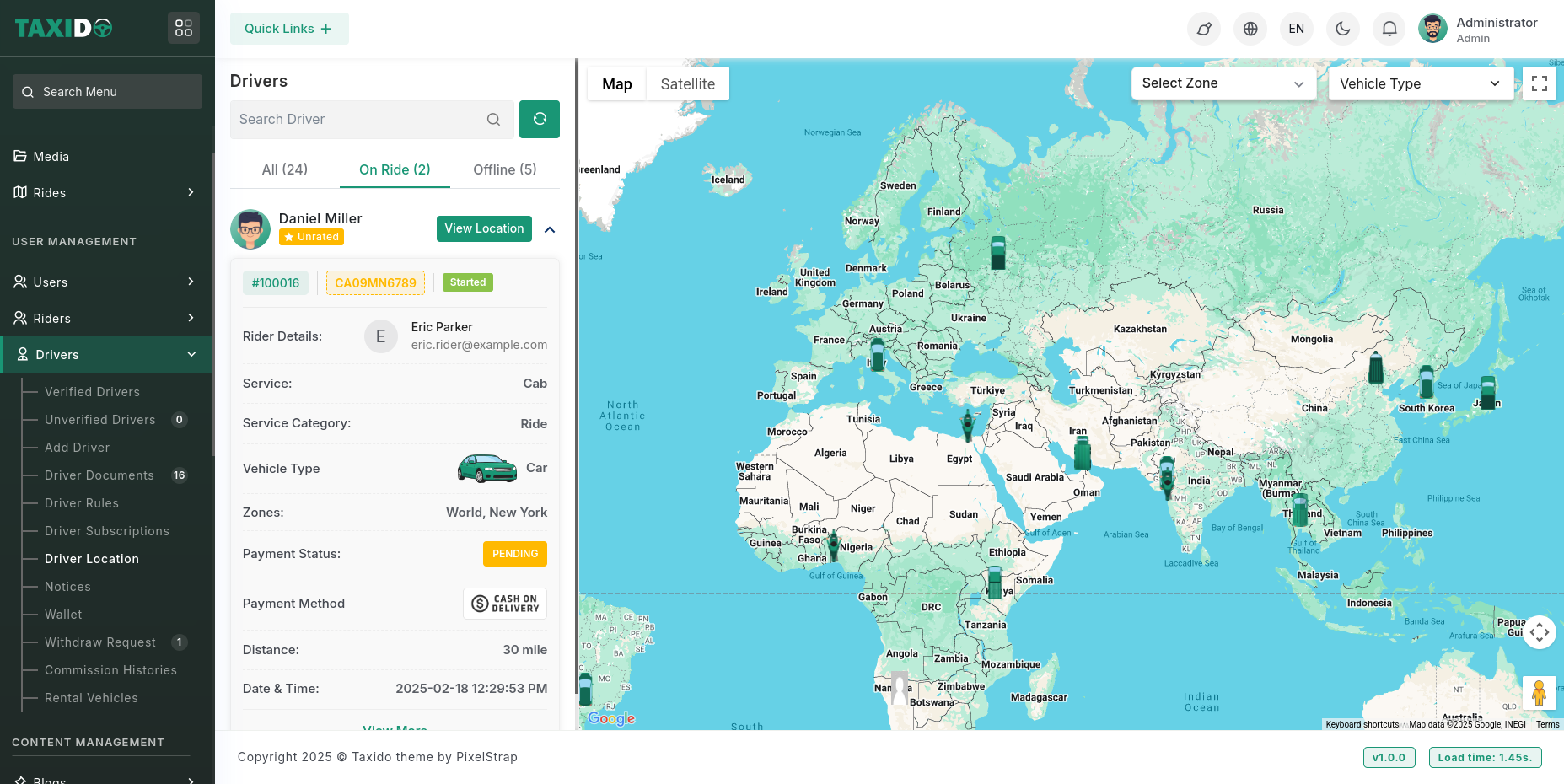Screen dimensions: 1564x784
Task: Collapse Daniel Miller's ride details
Action: (550, 229)
